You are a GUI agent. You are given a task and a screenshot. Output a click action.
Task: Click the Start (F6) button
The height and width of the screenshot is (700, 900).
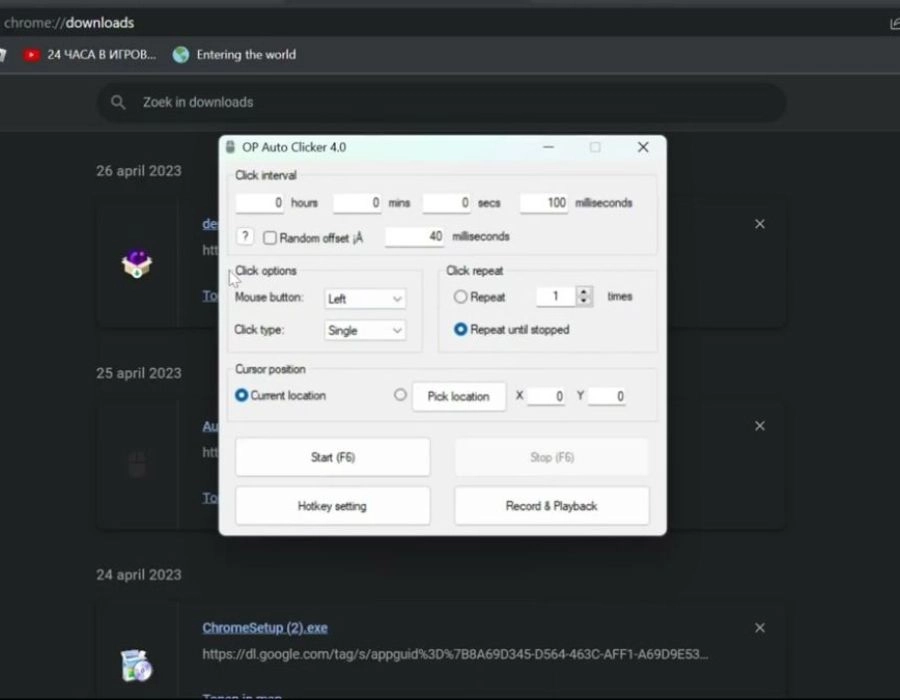tap(332, 456)
